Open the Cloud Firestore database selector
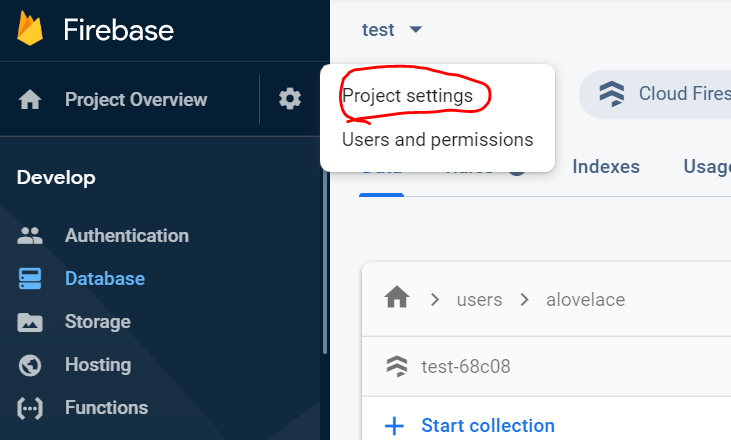The width and height of the screenshot is (731, 440). [655, 94]
